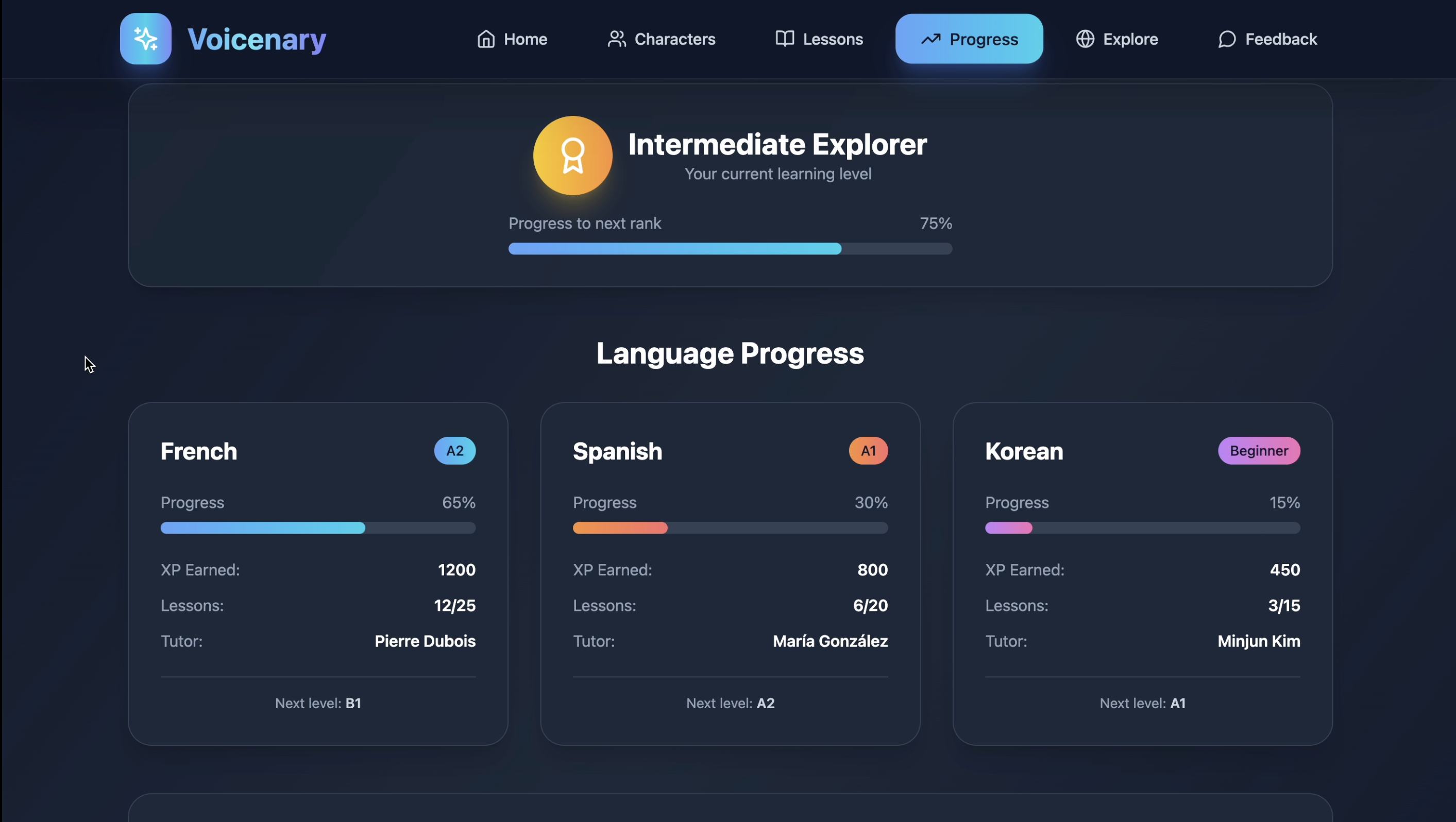This screenshot has width=1456, height=822.
Task: Select the A1 badge on Spanish
Action: 868,451
